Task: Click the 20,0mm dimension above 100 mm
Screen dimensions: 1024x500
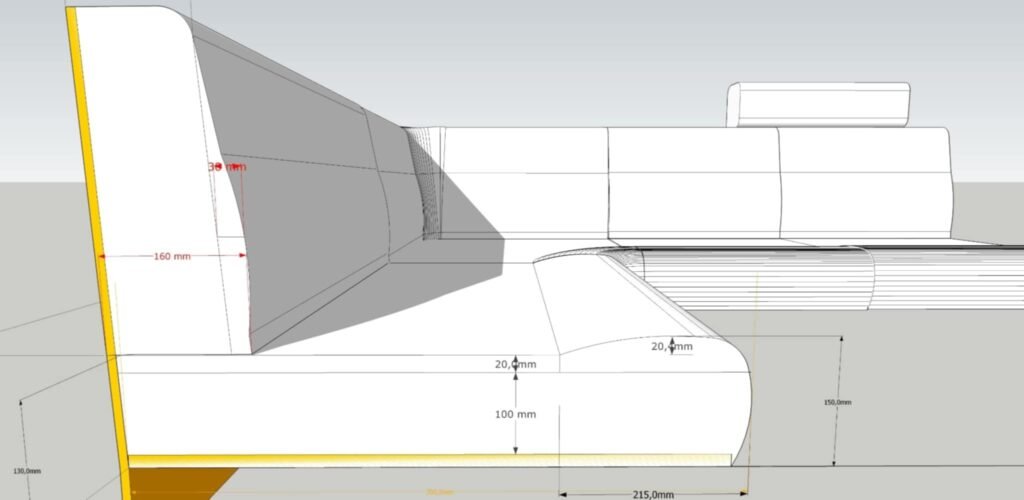Action: [515, 364]
